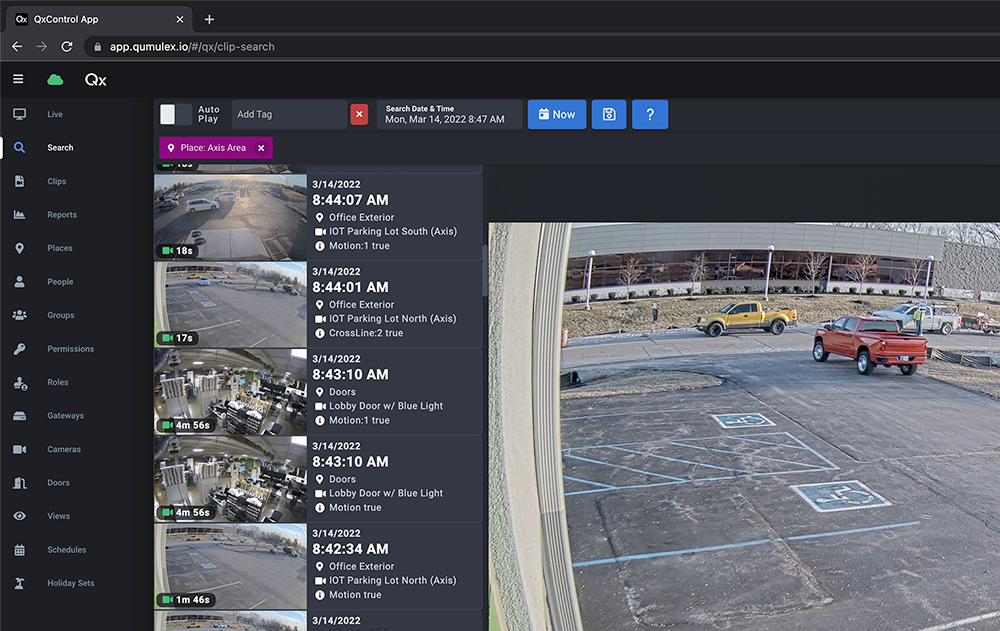Click the People person icon

20,282
